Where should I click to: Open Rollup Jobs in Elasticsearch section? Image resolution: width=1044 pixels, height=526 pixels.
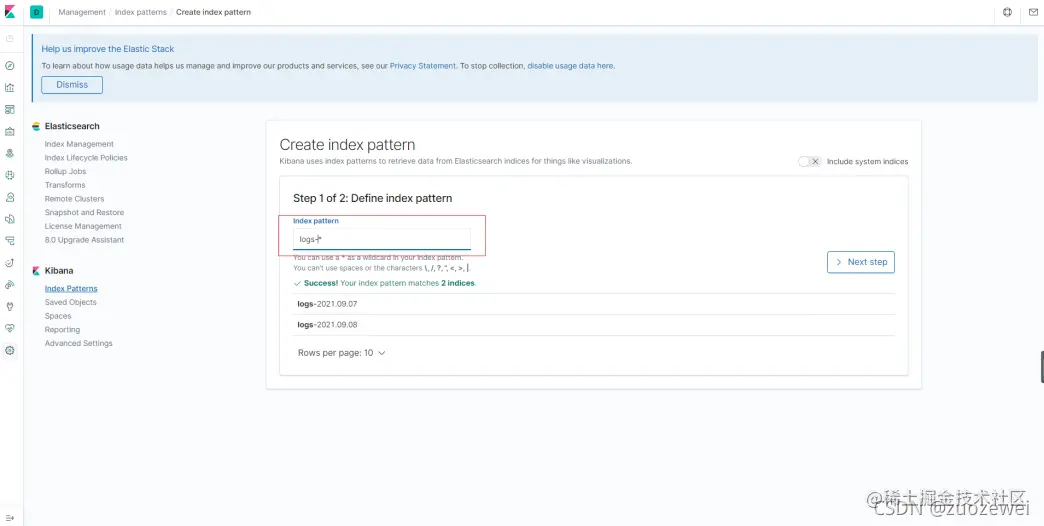[65, 171]
